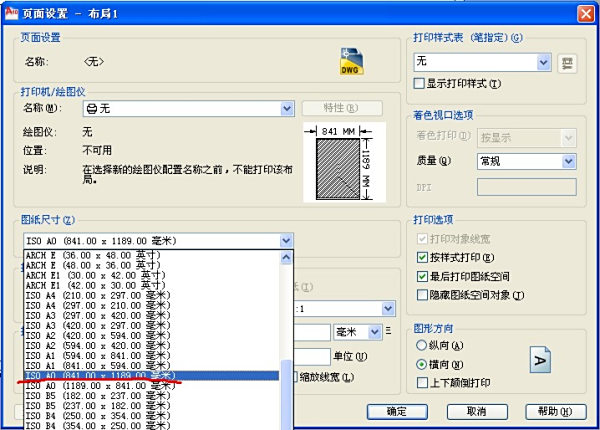Click the 帮助 button
Image resolution: width=600 pixels, height=430 pixels.
[556, 412]
